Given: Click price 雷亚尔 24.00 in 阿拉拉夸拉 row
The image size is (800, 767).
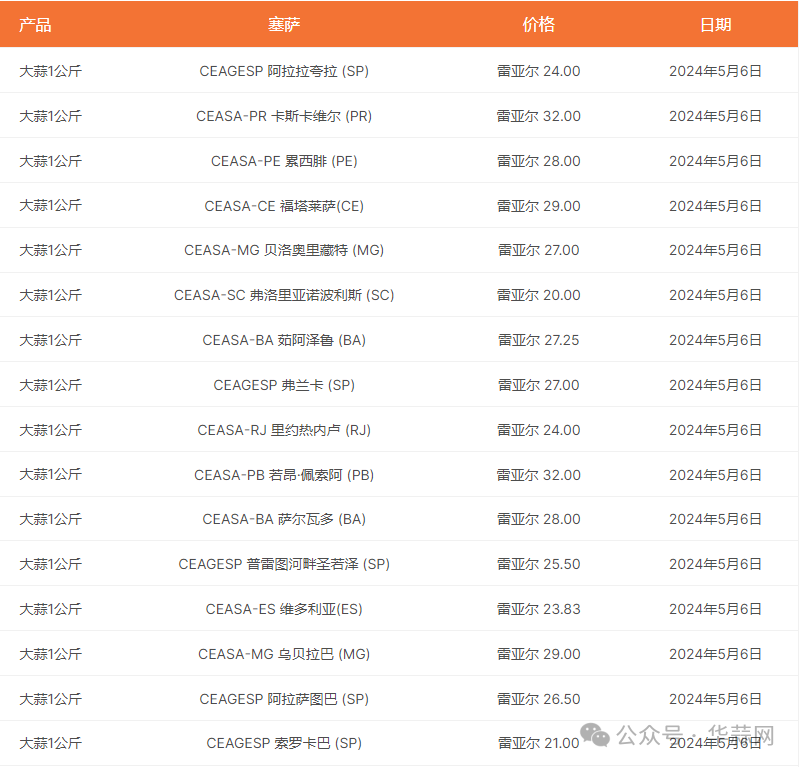Looking at the screenshot, I should 539,71.
